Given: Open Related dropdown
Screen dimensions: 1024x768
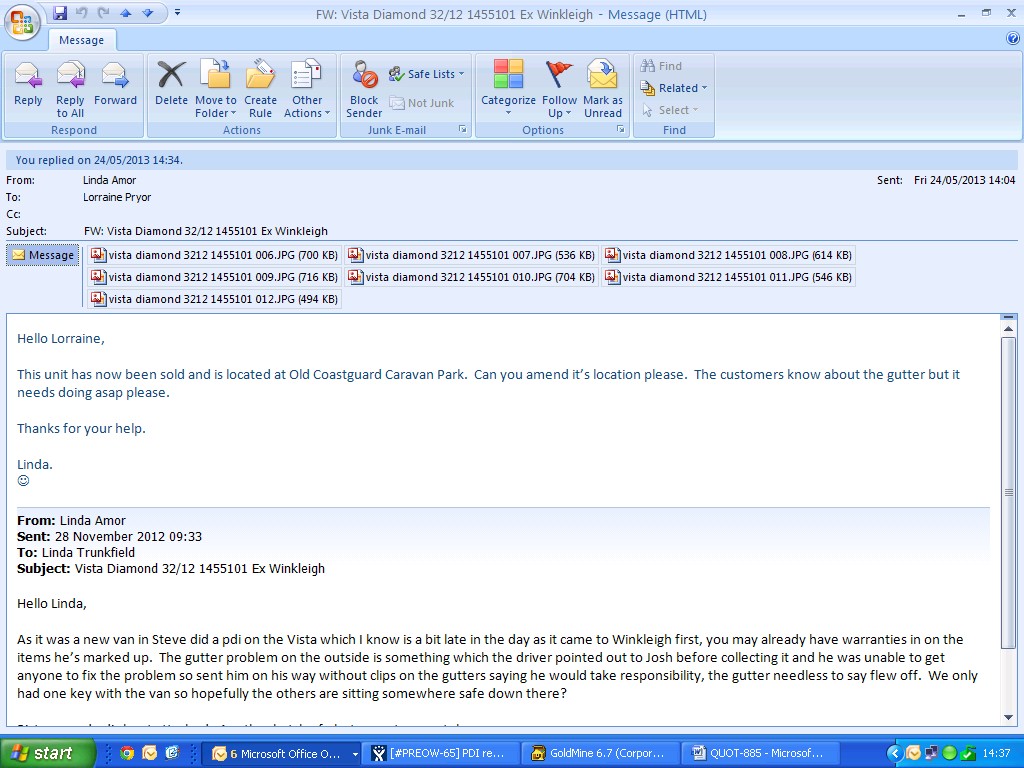Looking at the screenshot, I should (x=673, y=88).
